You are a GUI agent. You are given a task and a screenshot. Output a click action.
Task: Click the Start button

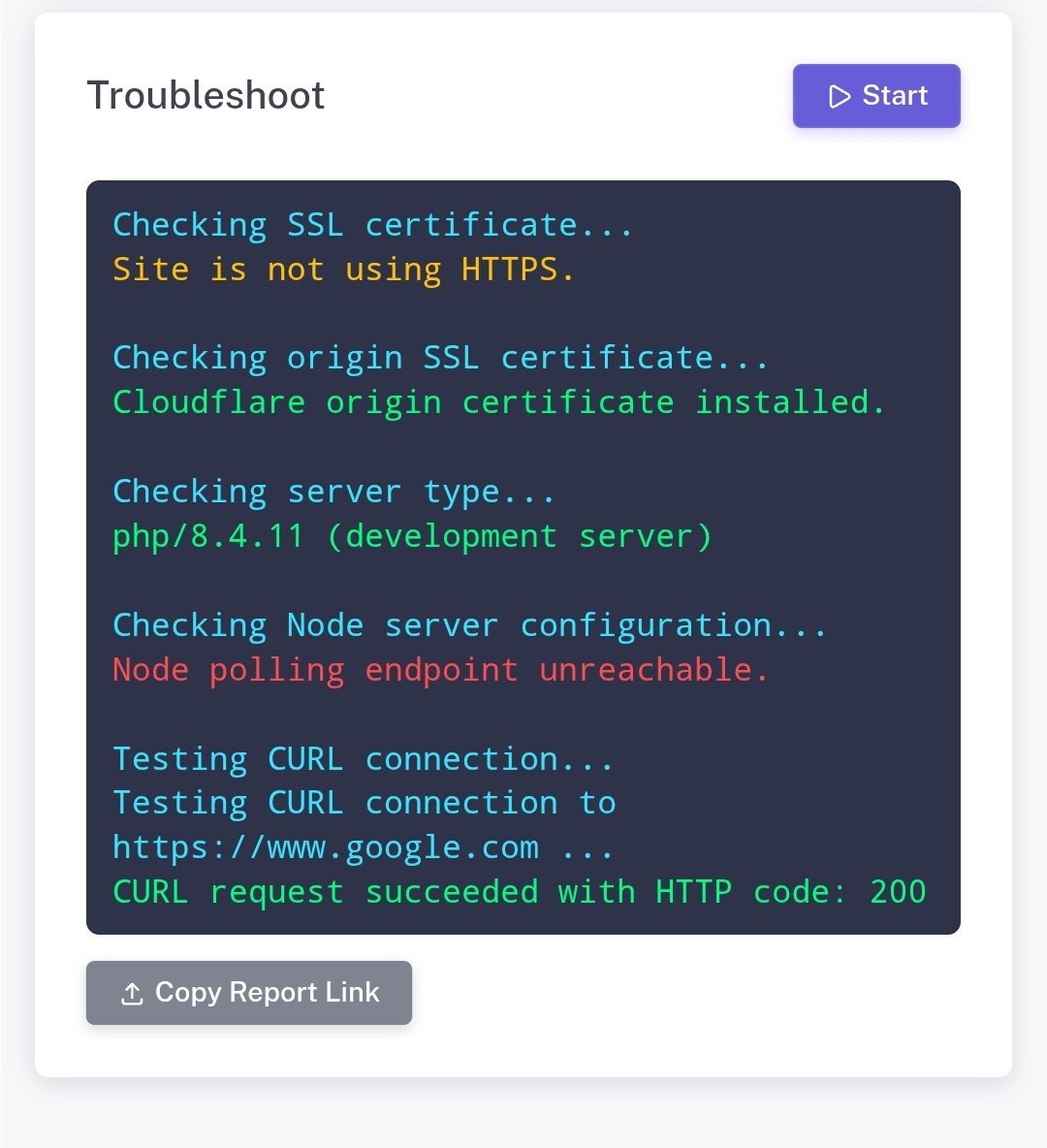coord(875,96)
